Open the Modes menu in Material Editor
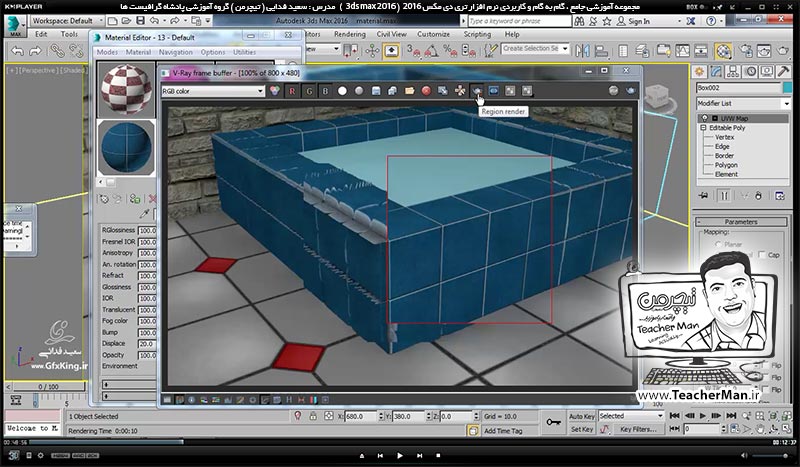 [107, 52]
